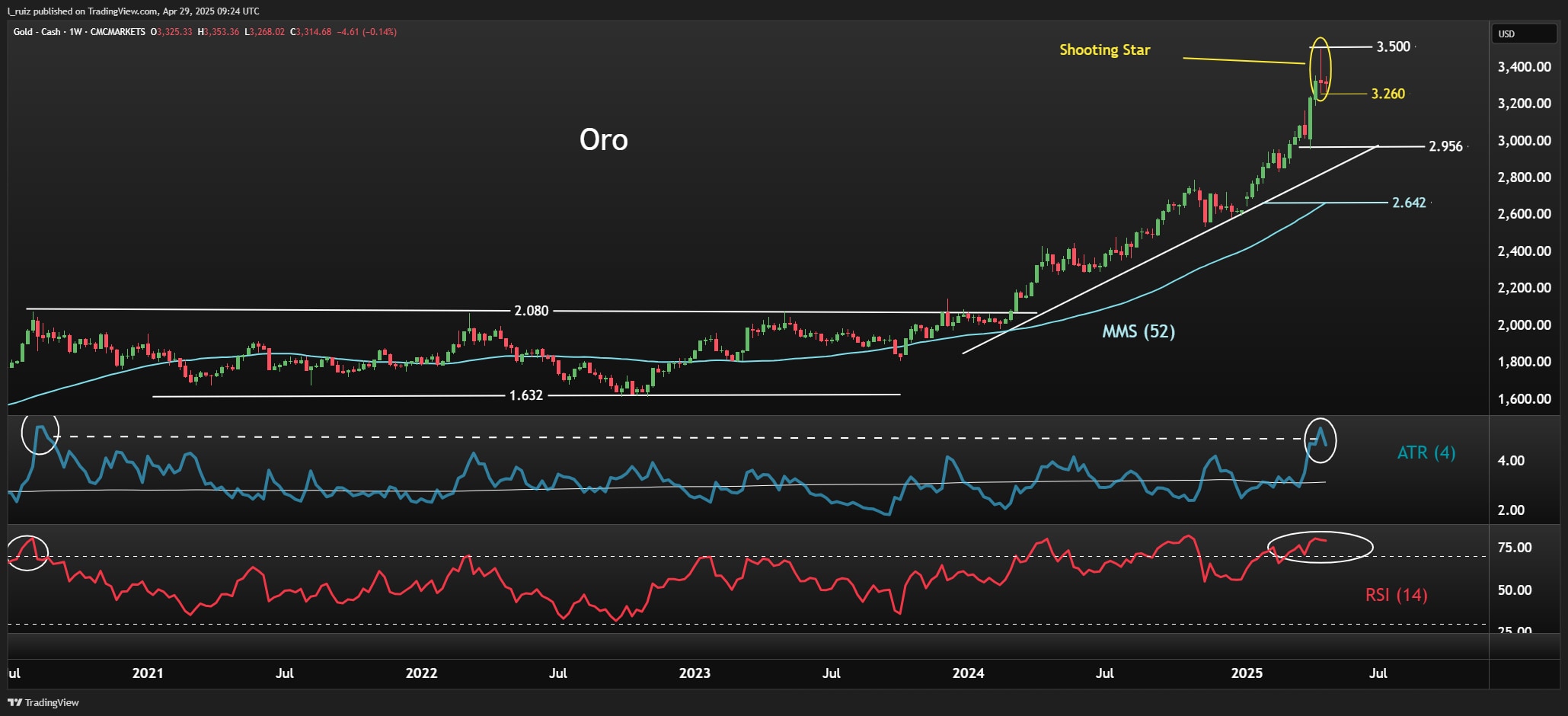
Task: Click the USD currency label
Action: click(1506, 34)
